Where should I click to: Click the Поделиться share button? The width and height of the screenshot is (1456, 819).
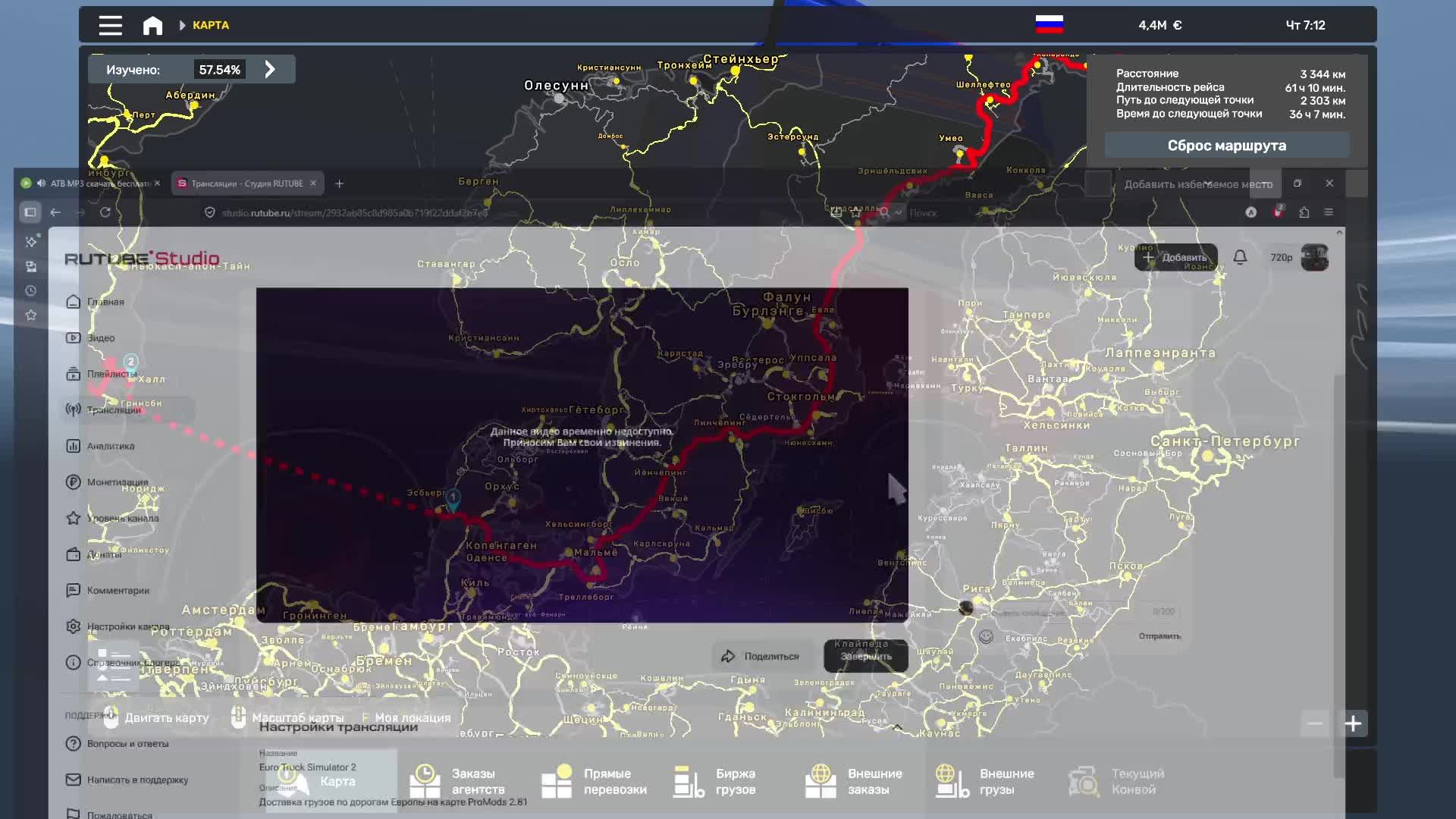(x=761, y=657)
